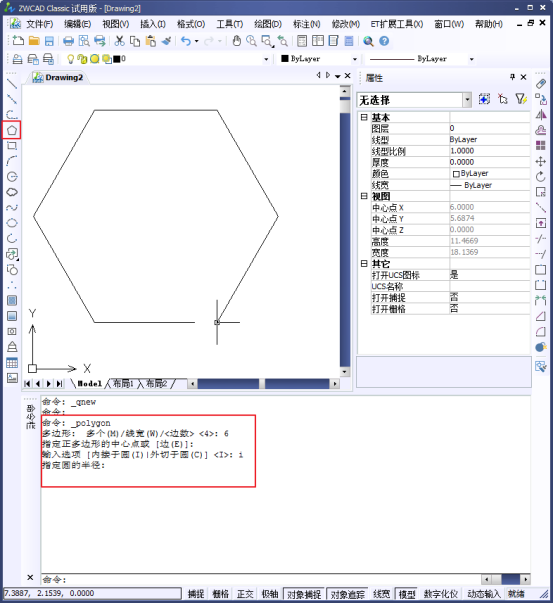Screen dimensions: 554x604
Task: Collapse the 其它 properties section
Action: tap(364, 263)
